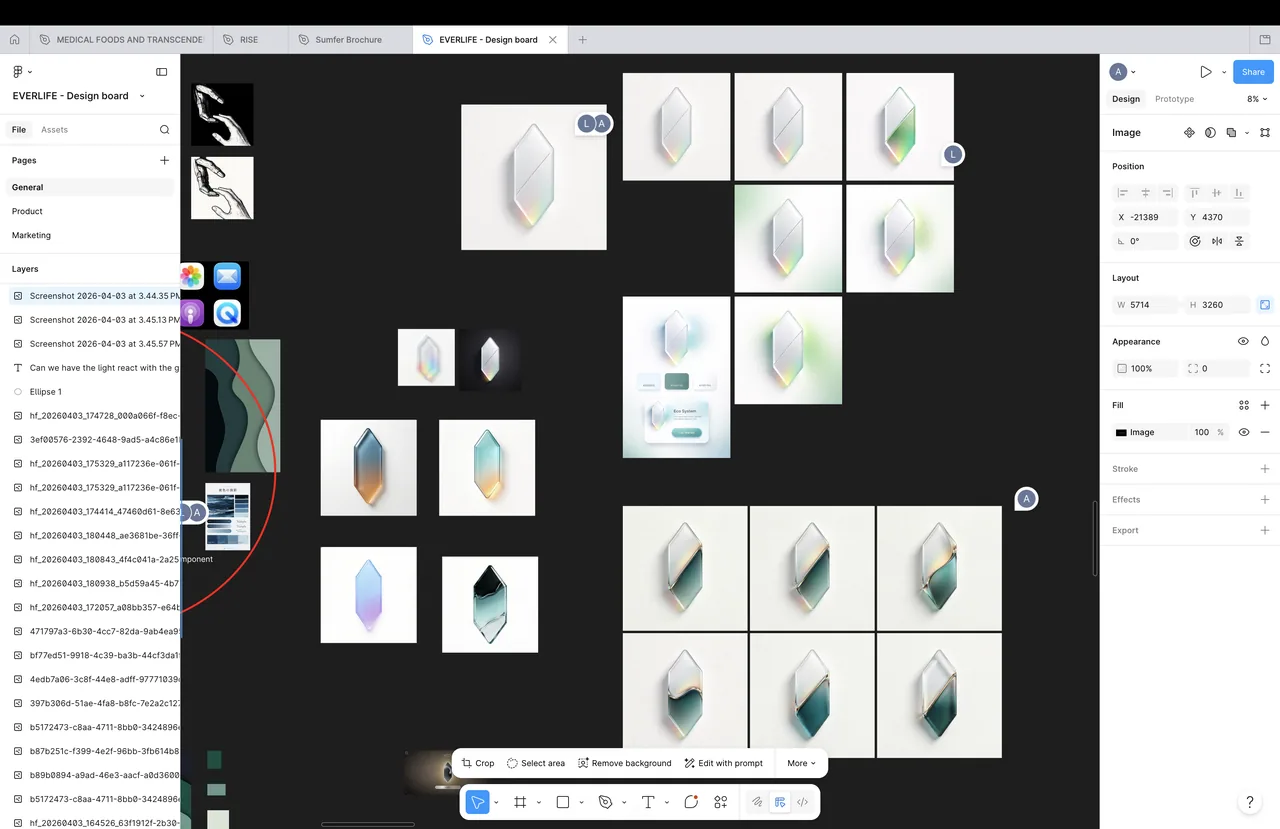Open fill styles four-dot icon
Viewport: 1280px width, 829px height.
[1244, 405]
